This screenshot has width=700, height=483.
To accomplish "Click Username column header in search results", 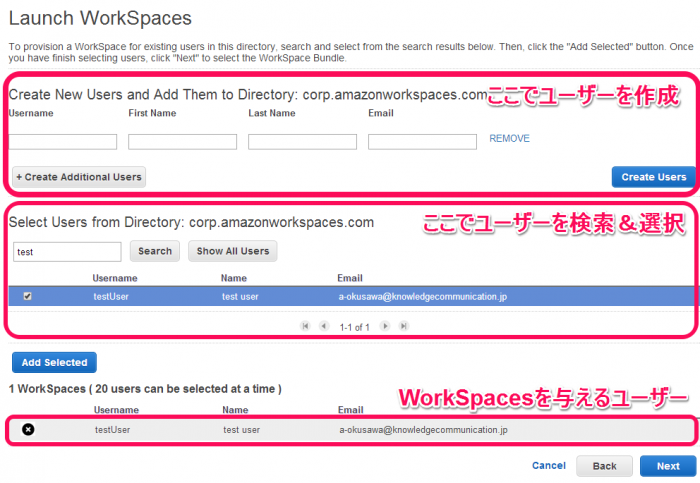I will coord(115,278).
